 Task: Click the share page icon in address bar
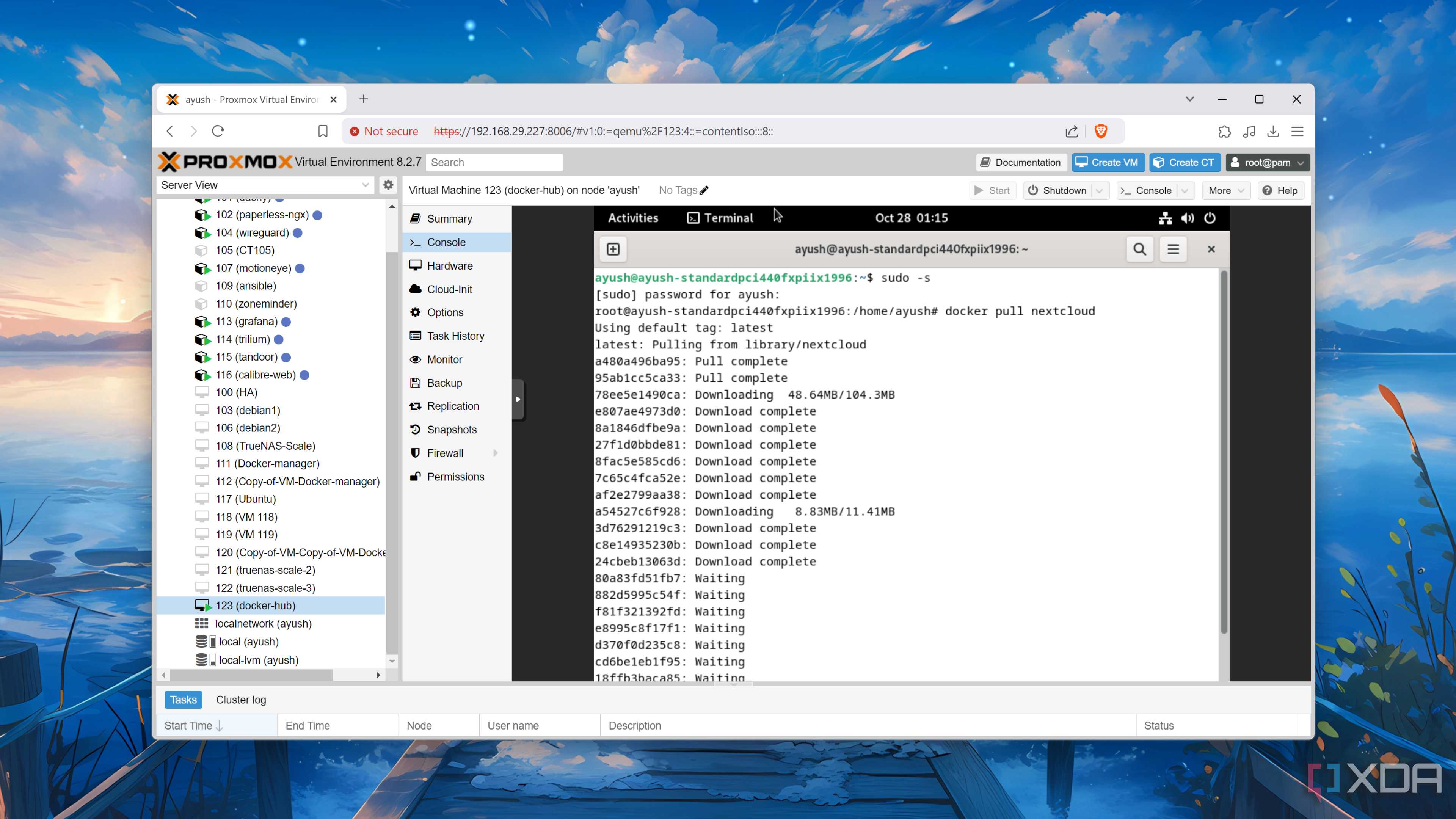(x=1071, y=131)
